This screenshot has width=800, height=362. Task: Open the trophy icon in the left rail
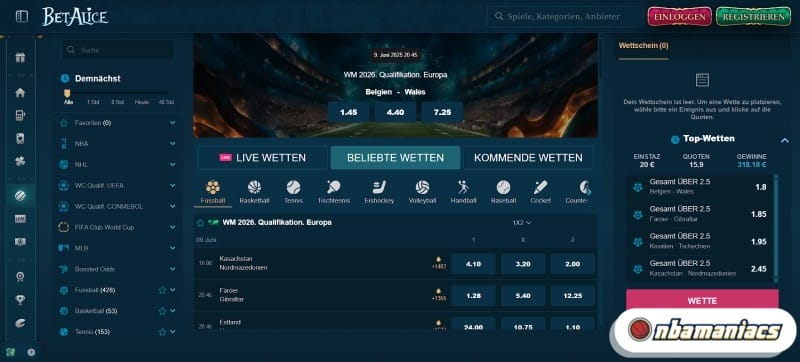(x=20, y=300)
